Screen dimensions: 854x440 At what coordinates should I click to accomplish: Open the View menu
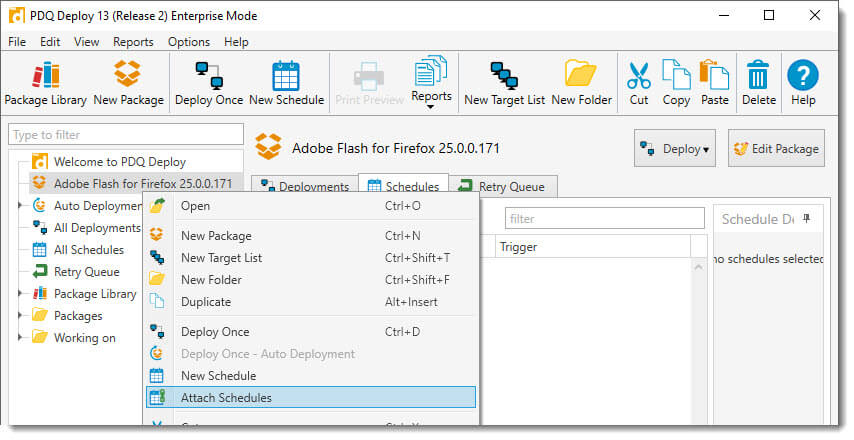pyautogui.click(x=87, y=42)
